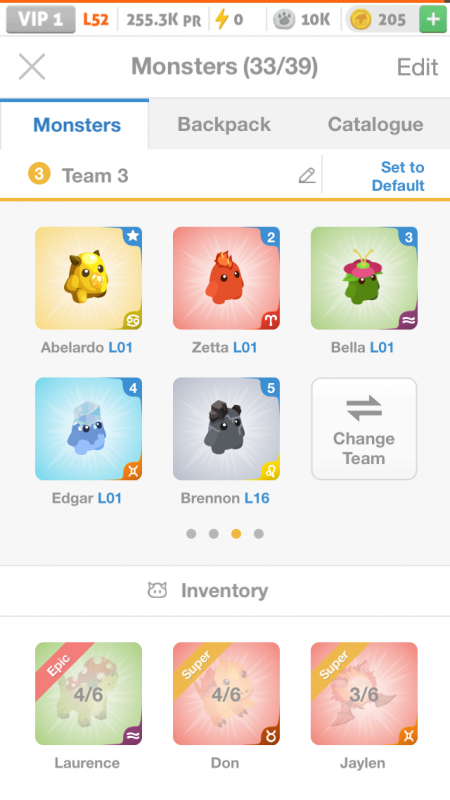Viewport: 450px width, 800px height.
Task: Tap the VIP 1 badge
Action: (x=41, y=19)
